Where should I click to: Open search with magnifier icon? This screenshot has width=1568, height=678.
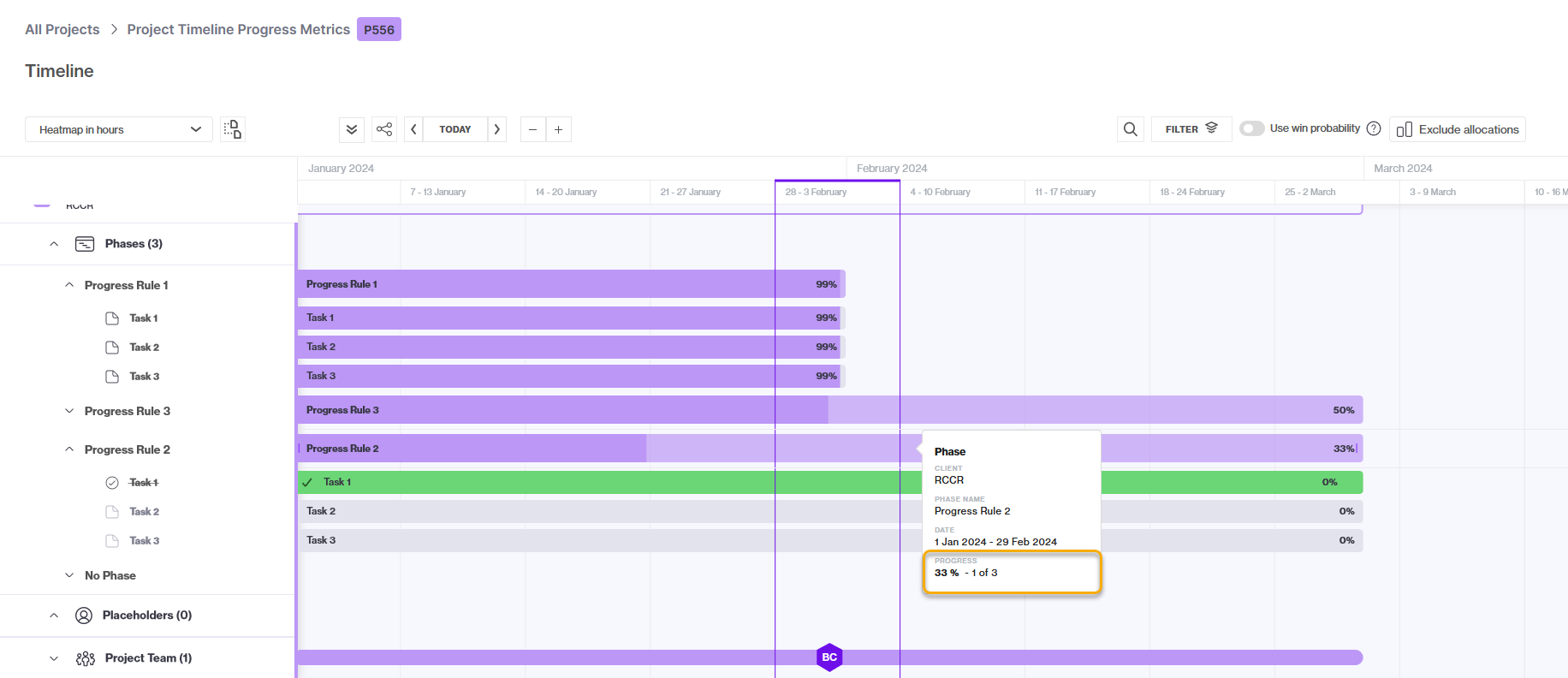click(1131, 129)
